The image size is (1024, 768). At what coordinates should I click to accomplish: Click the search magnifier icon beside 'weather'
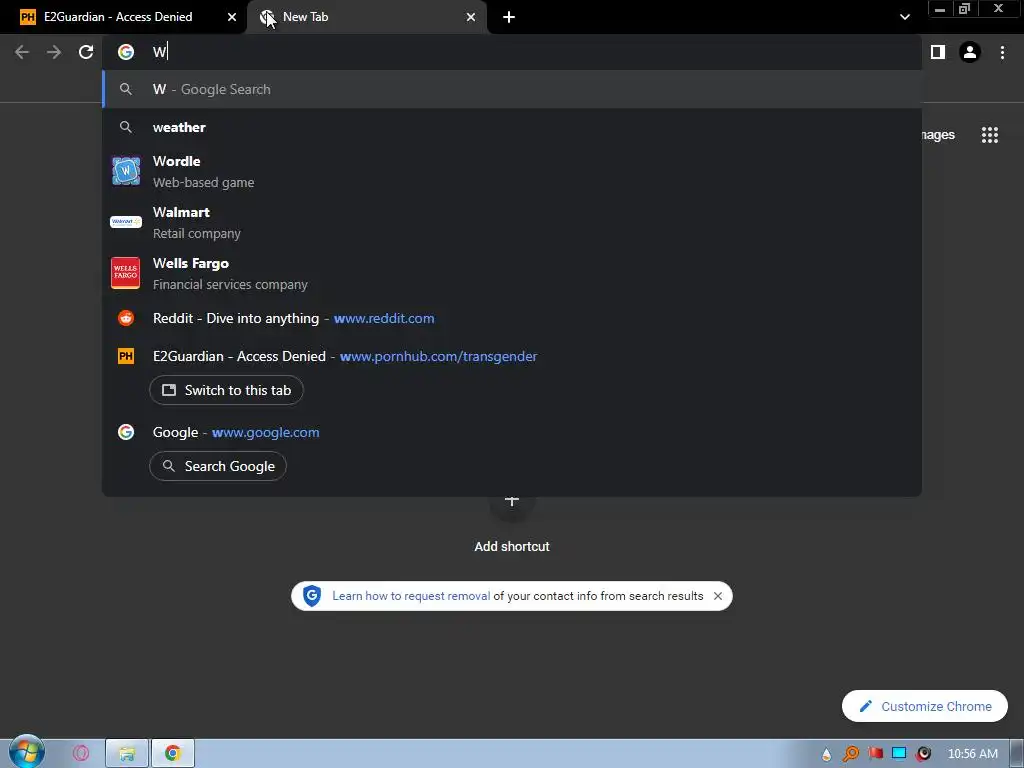pyautogui.click(x=126, y=127)
